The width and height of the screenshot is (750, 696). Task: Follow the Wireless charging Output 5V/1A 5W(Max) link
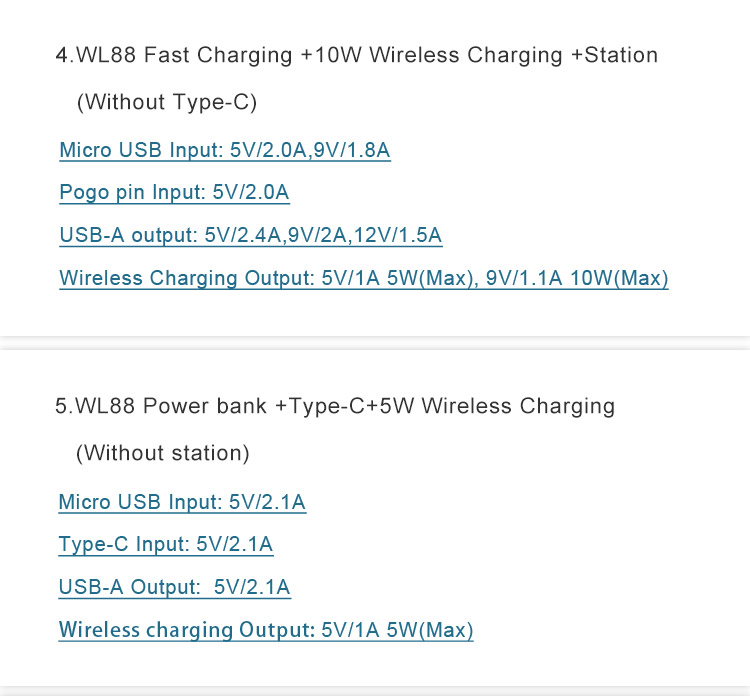coord(265,630)
